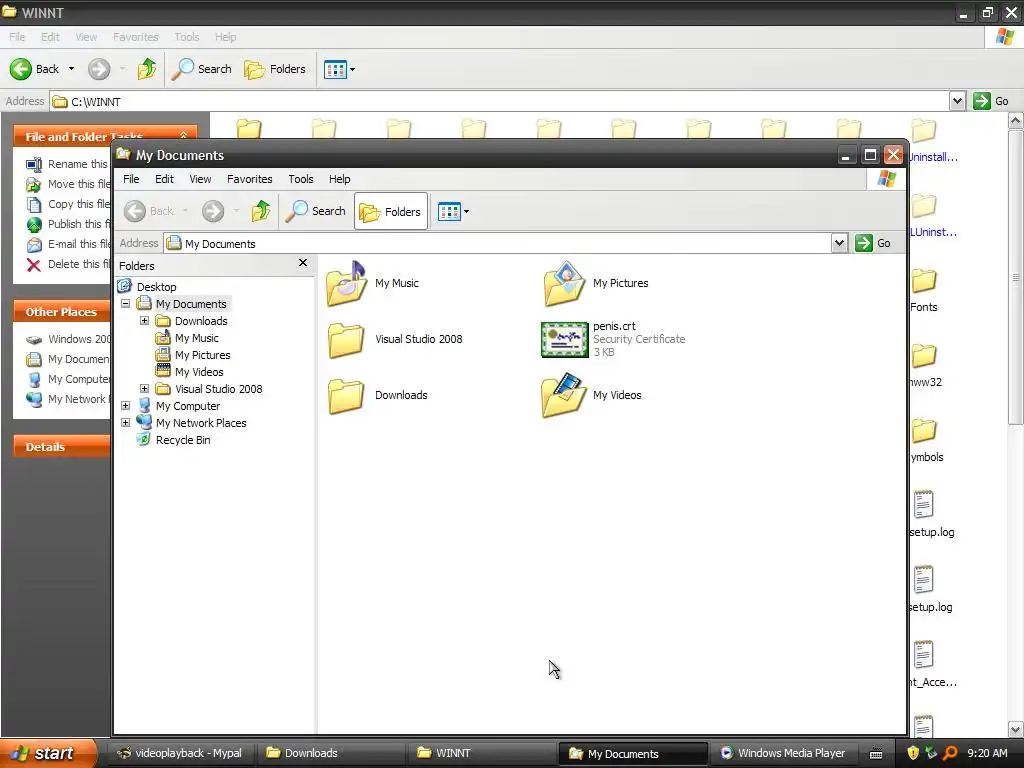1024x768 pixels.
Task: Open the address dropdown in My Documents window
Action: coord(839,244)
